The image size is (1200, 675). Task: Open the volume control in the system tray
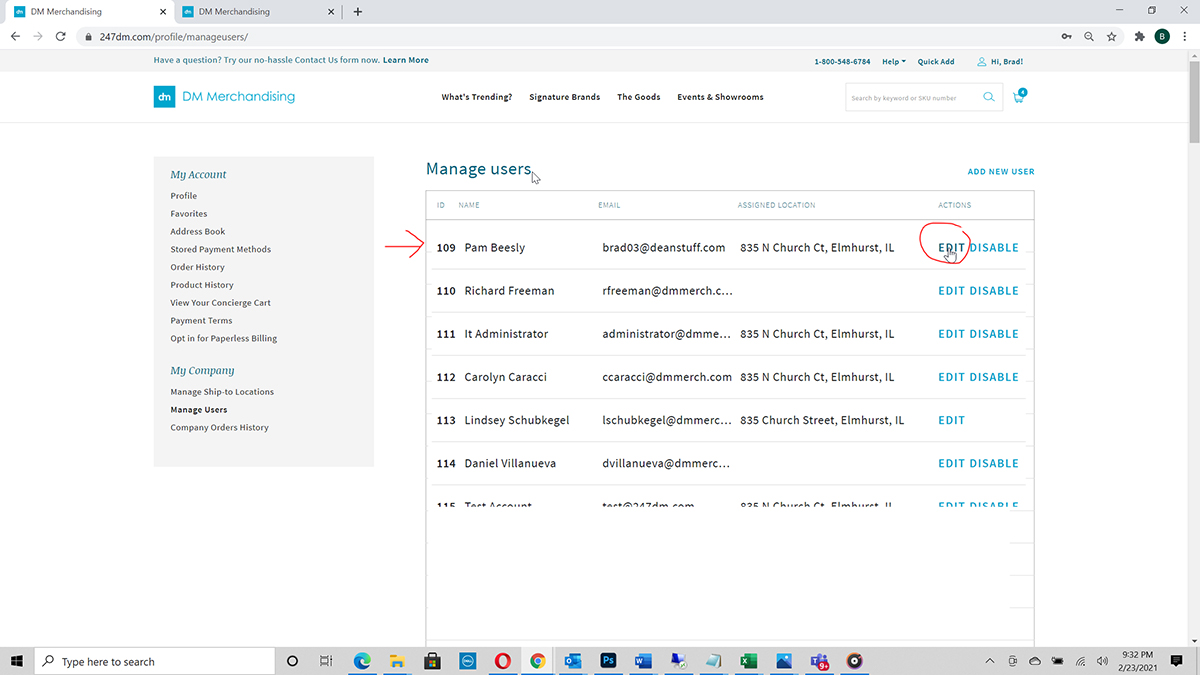[1102, 661]
